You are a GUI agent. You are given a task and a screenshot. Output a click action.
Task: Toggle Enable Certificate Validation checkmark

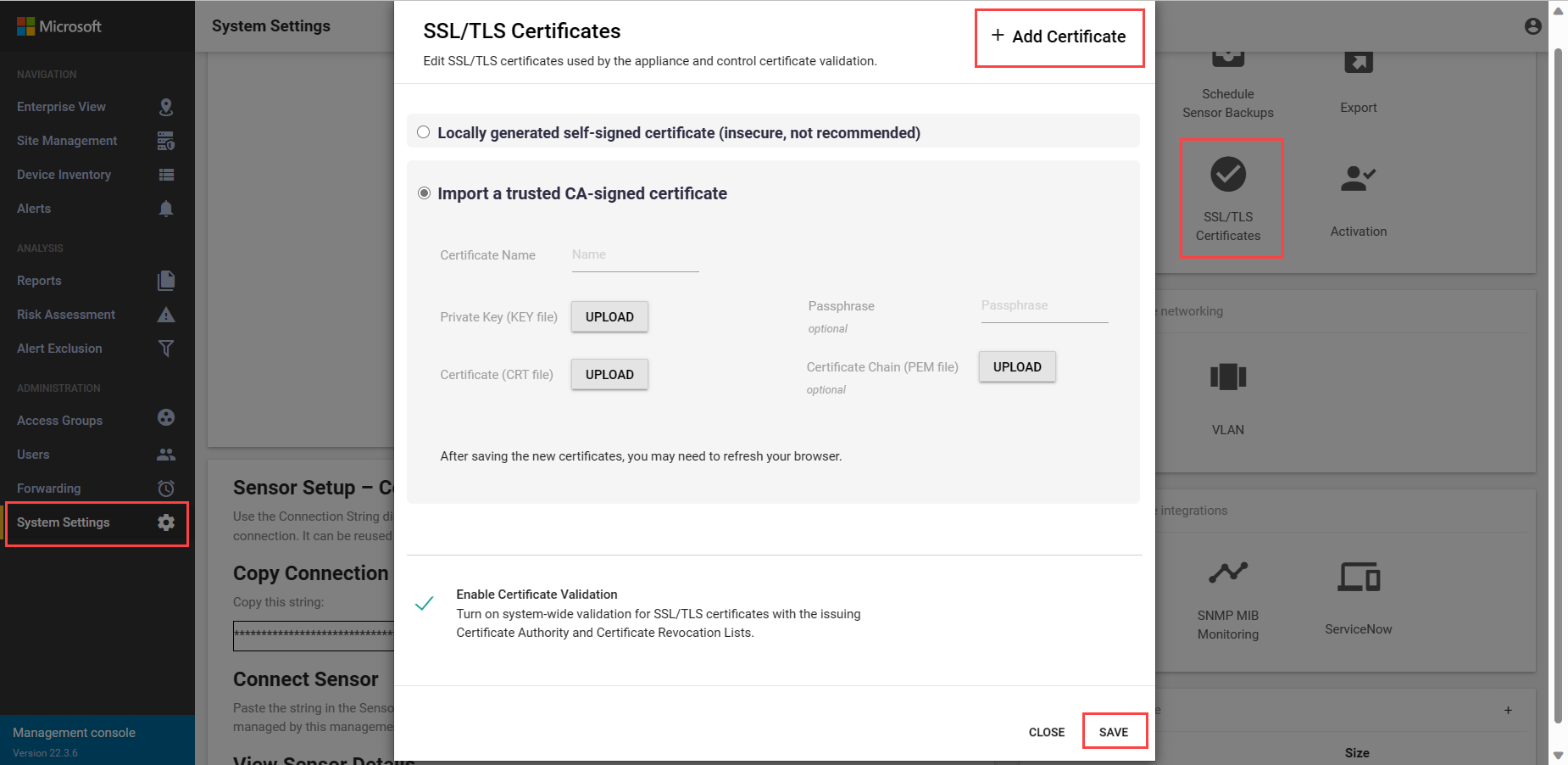pos(425,603)
